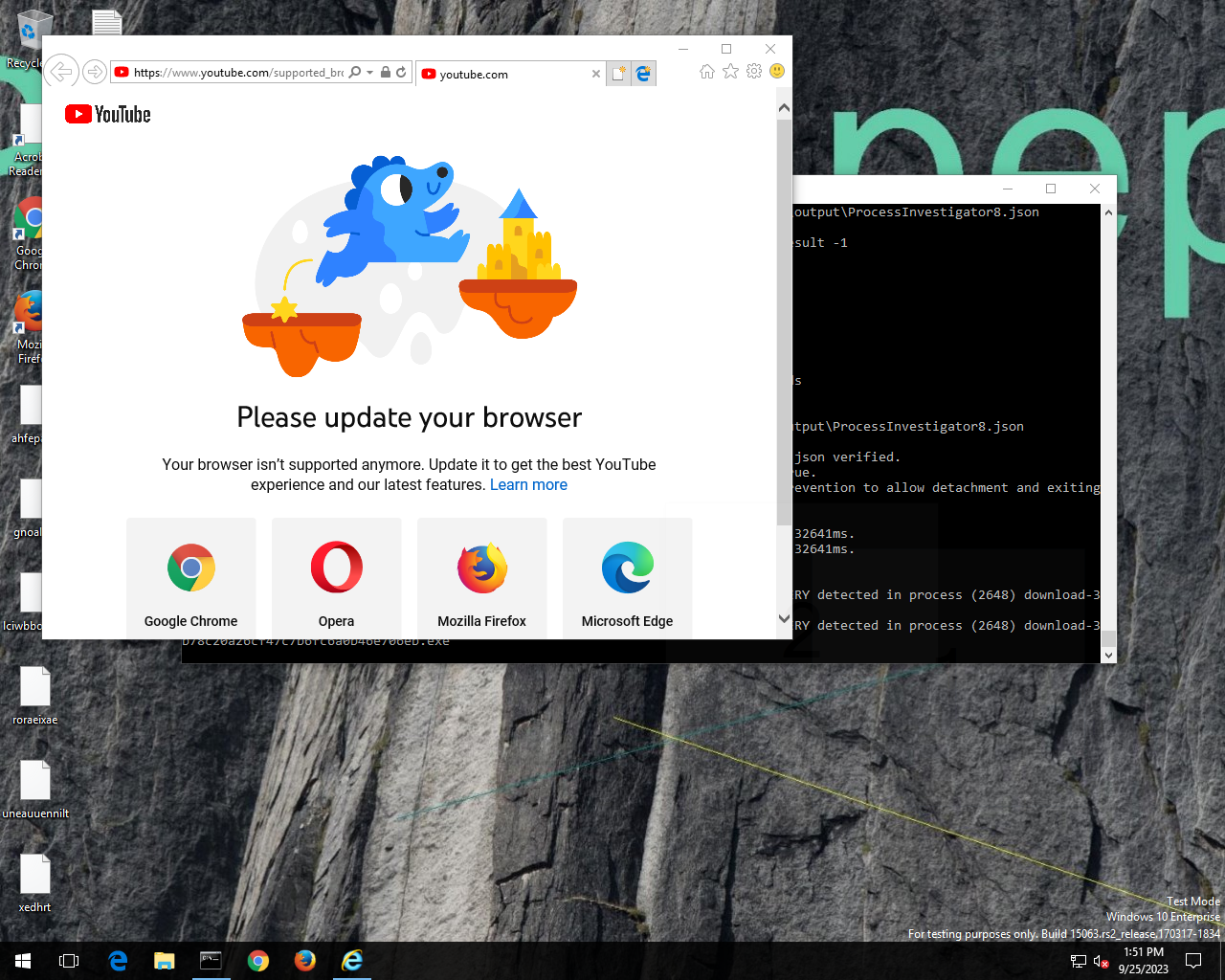The height and width of the screenshot is (980, 1225).
Task: Click the muted volume icon in tray
Action: click(x=1101, y=962)
